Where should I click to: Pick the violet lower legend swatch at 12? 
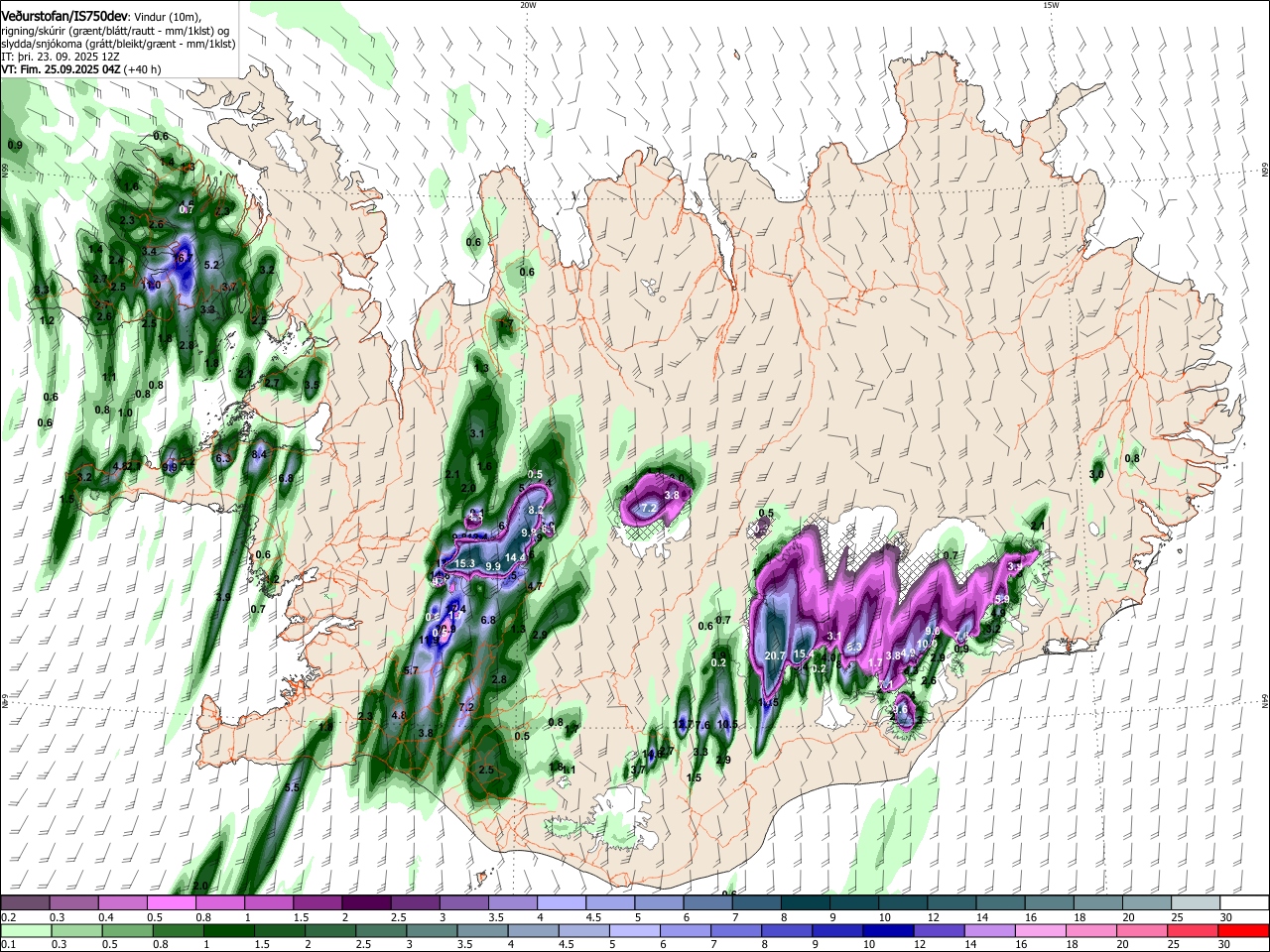click(939, 930)
